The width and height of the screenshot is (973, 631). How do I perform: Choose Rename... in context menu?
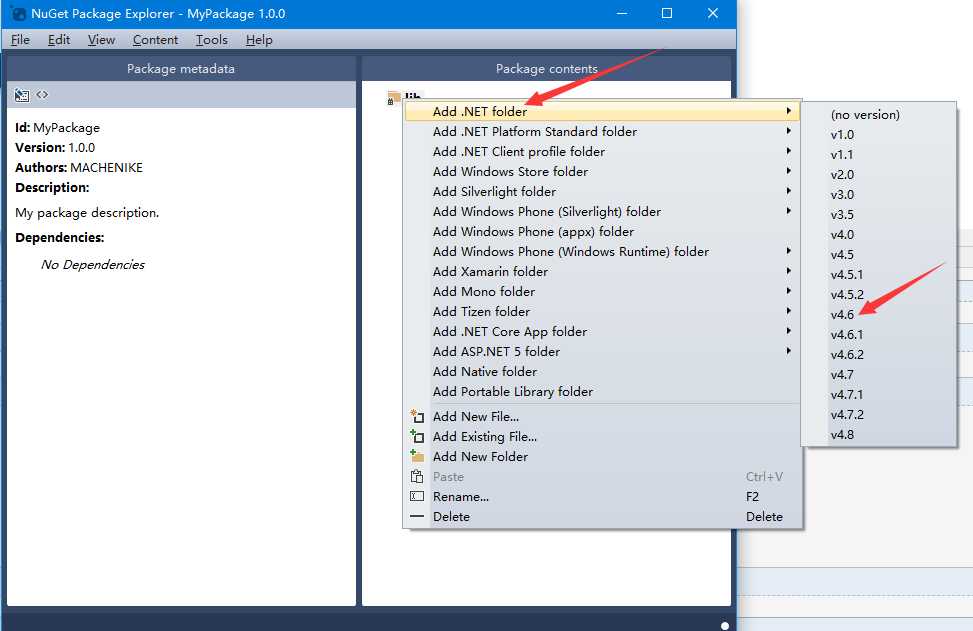[x=602, y=496]
